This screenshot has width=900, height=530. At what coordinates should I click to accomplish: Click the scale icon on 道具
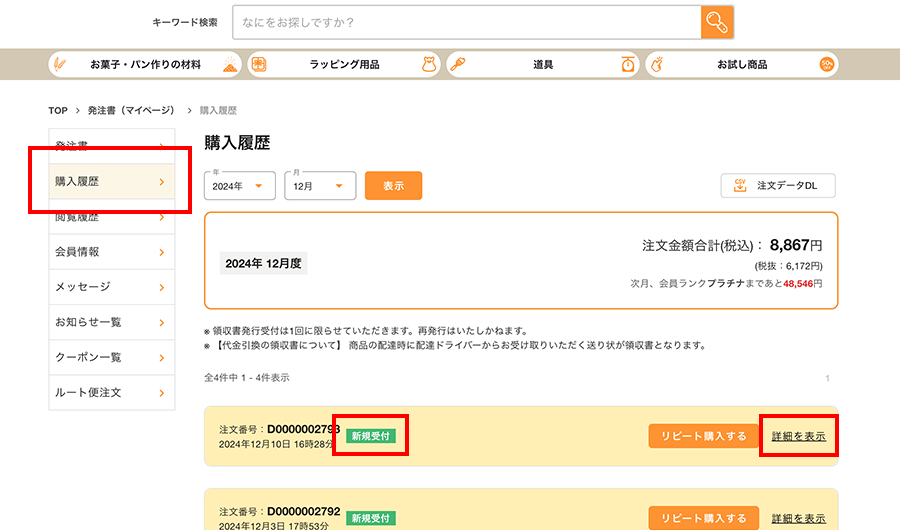pyautogui.click(x=627, y=64)
